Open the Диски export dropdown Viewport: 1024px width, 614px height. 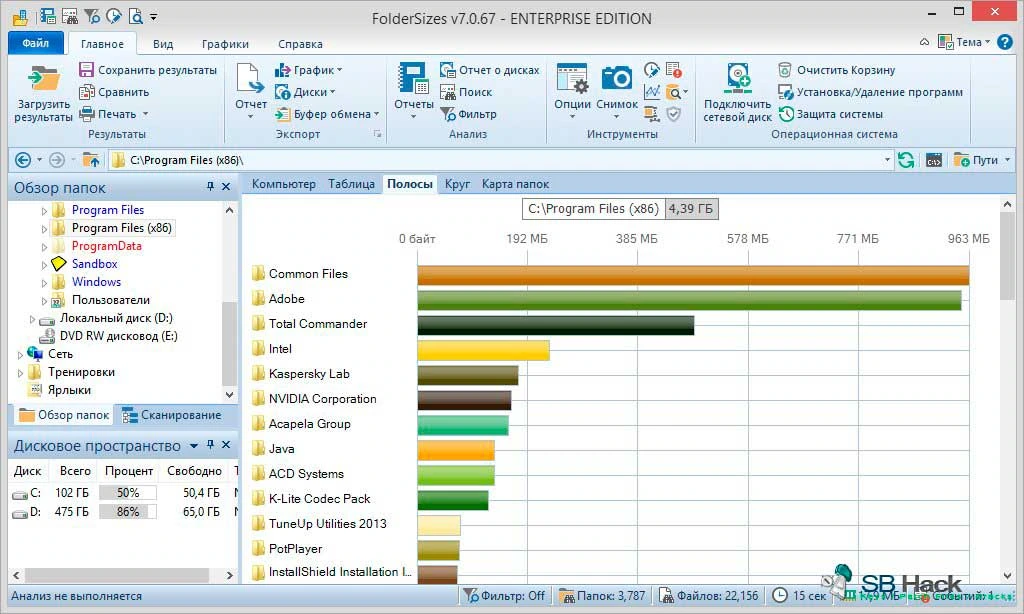pos(306,92)
